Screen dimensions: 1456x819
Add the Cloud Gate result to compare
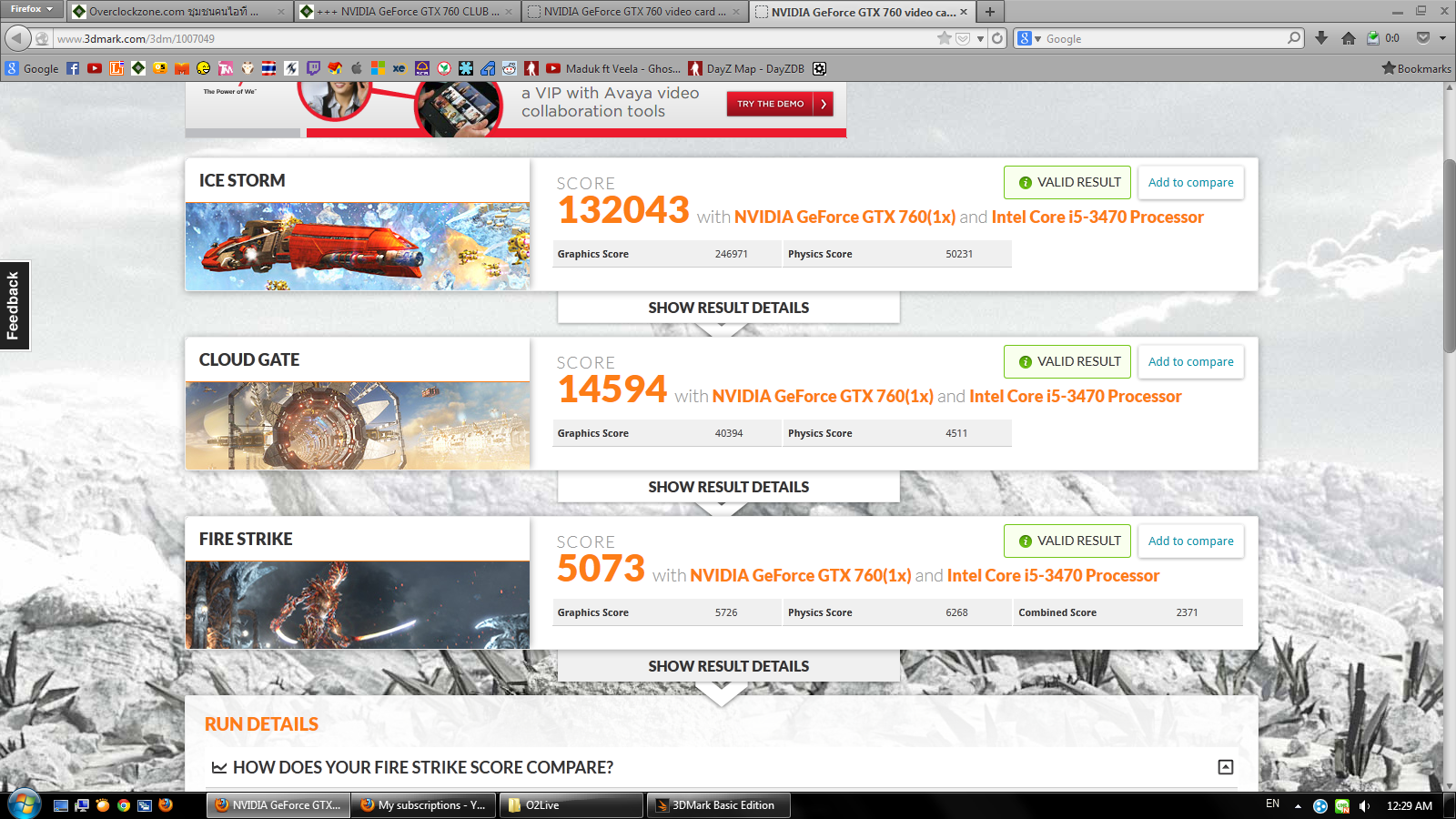(1190, 361)
